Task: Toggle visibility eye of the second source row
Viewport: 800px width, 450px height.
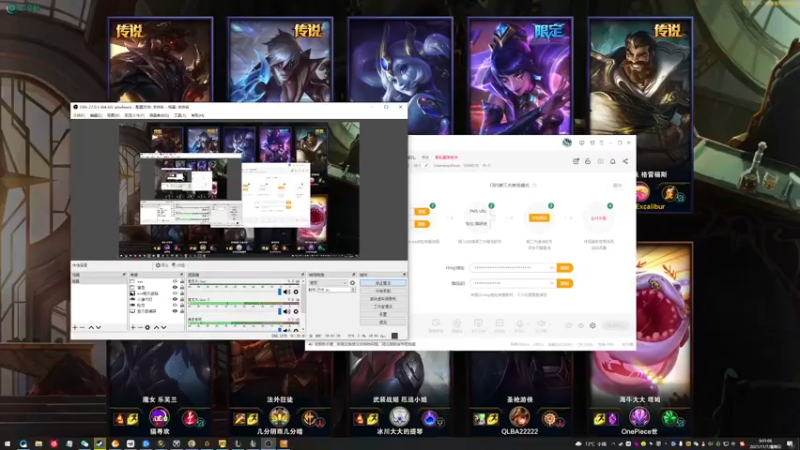Action: [x=175, y=288]
